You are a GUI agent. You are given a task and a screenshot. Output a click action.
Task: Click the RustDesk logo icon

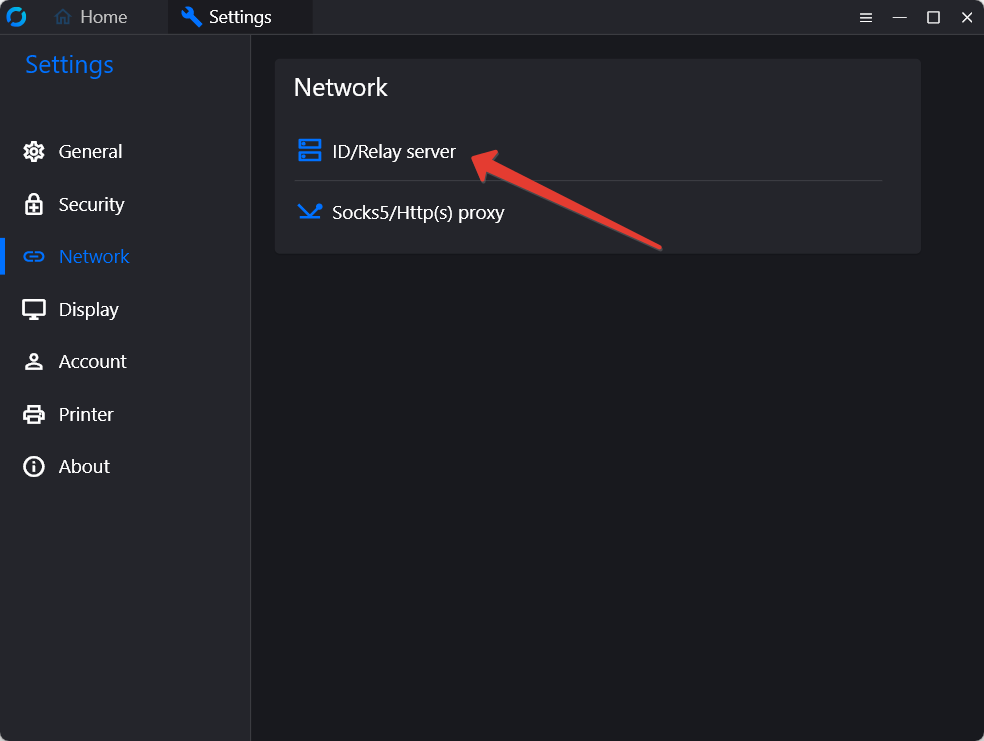pos(16,17)
